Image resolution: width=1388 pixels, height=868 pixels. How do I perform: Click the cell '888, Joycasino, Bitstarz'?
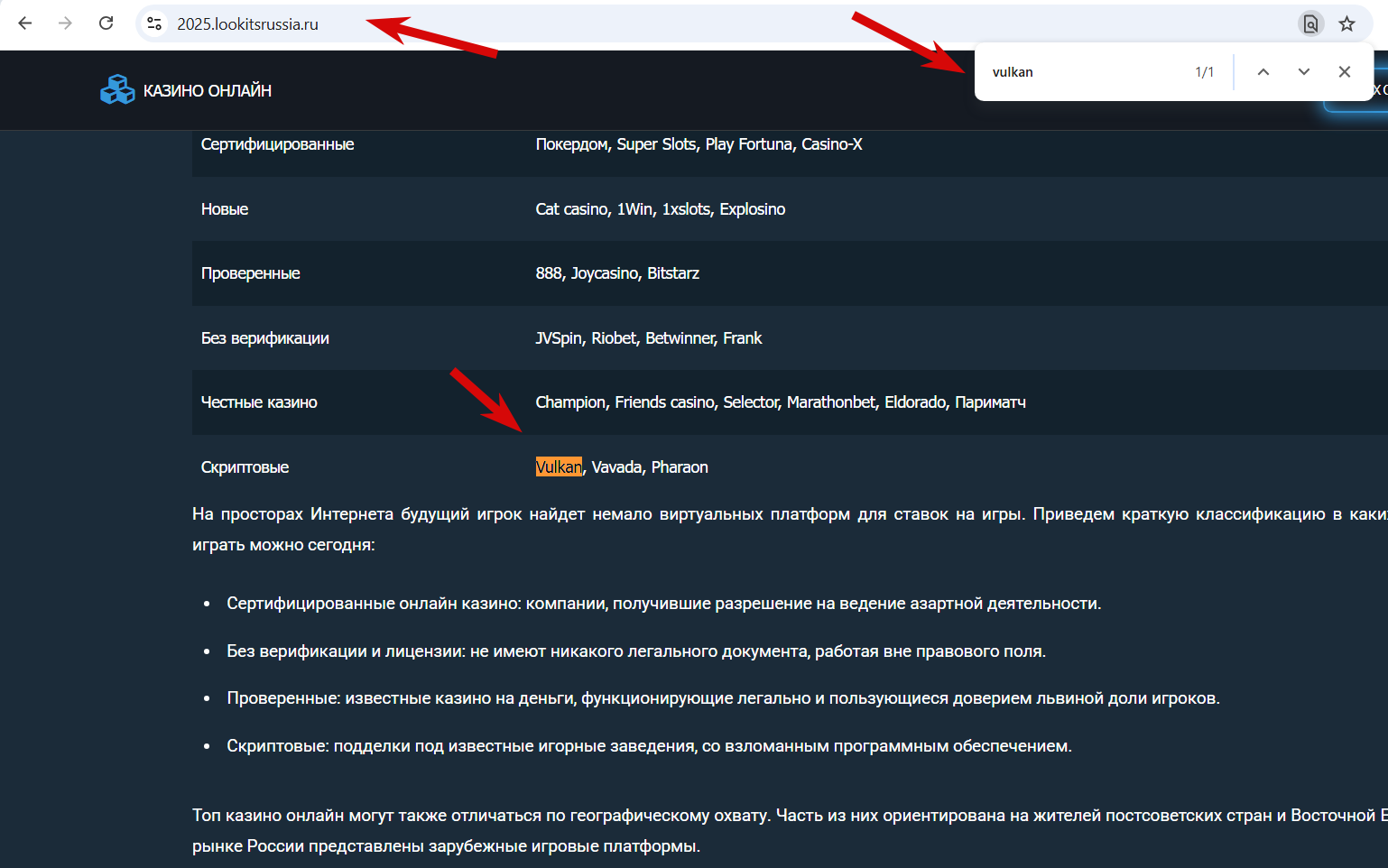pyautogui.click(x=617, y=273)
